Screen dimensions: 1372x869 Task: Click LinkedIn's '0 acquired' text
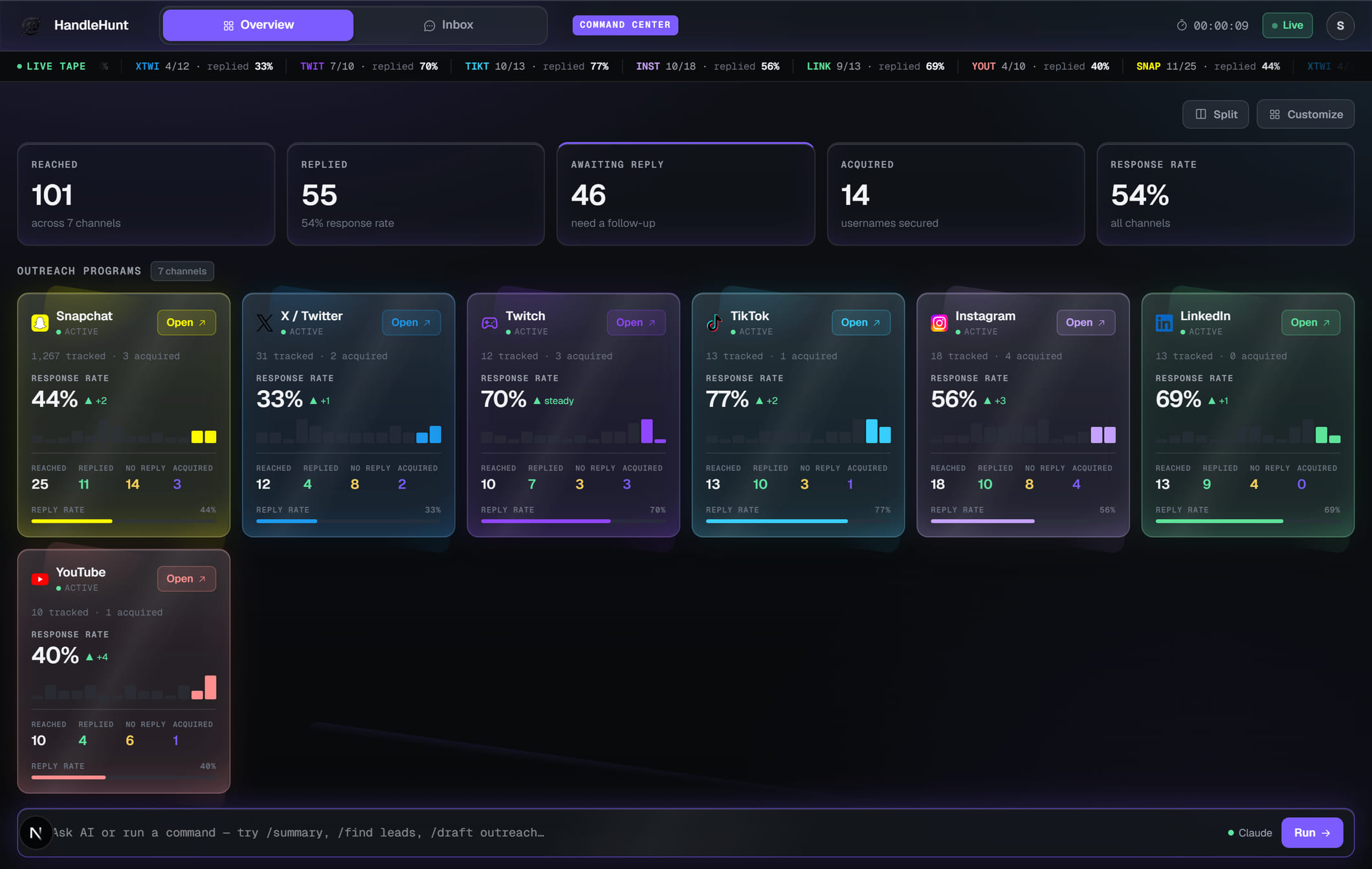click(1258, 356)
